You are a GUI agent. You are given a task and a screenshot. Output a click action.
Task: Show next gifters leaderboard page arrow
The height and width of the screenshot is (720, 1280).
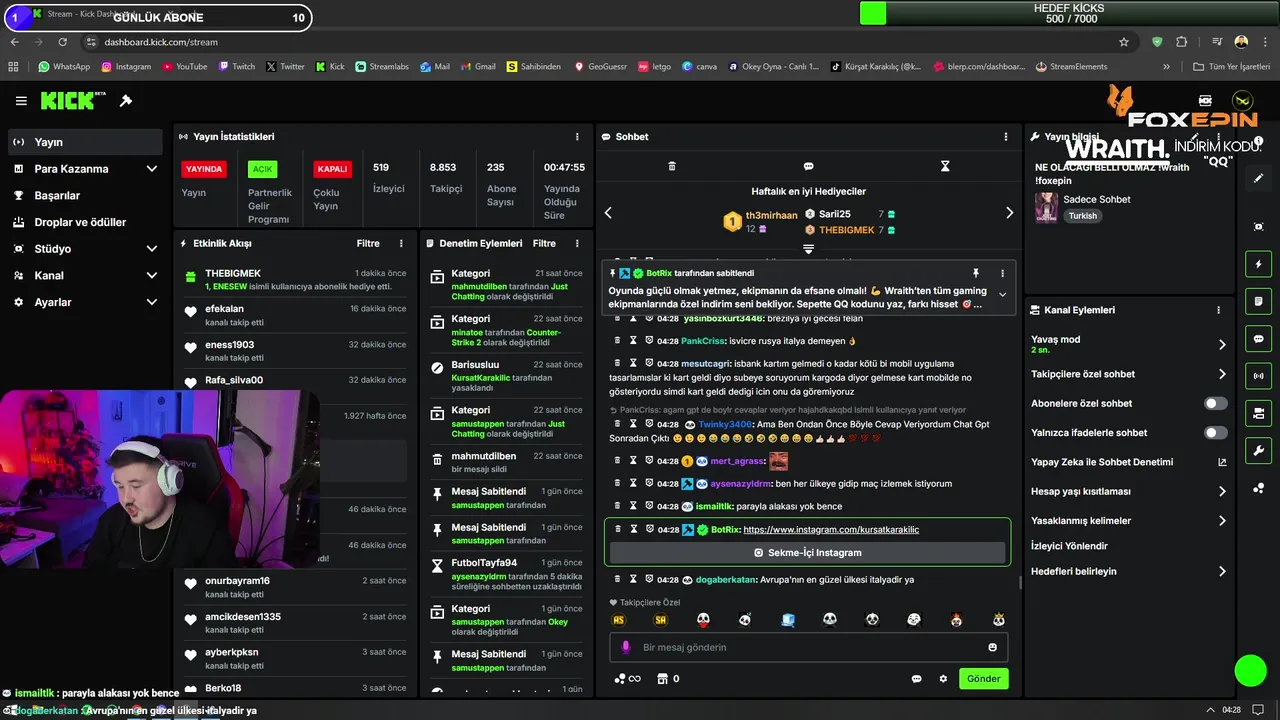coord(1009,213)
